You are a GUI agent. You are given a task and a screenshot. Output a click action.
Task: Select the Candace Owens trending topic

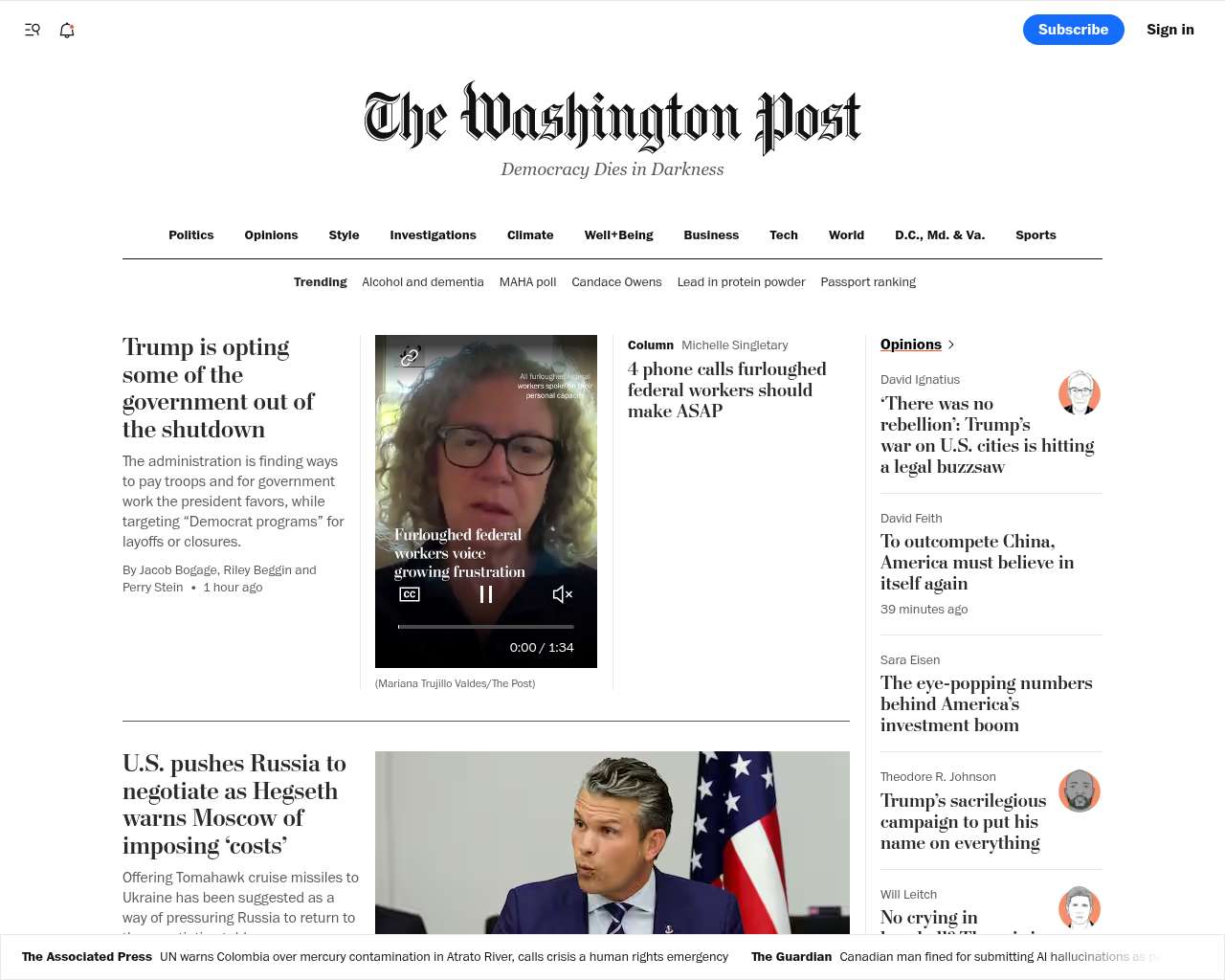(x=616, y=282)
